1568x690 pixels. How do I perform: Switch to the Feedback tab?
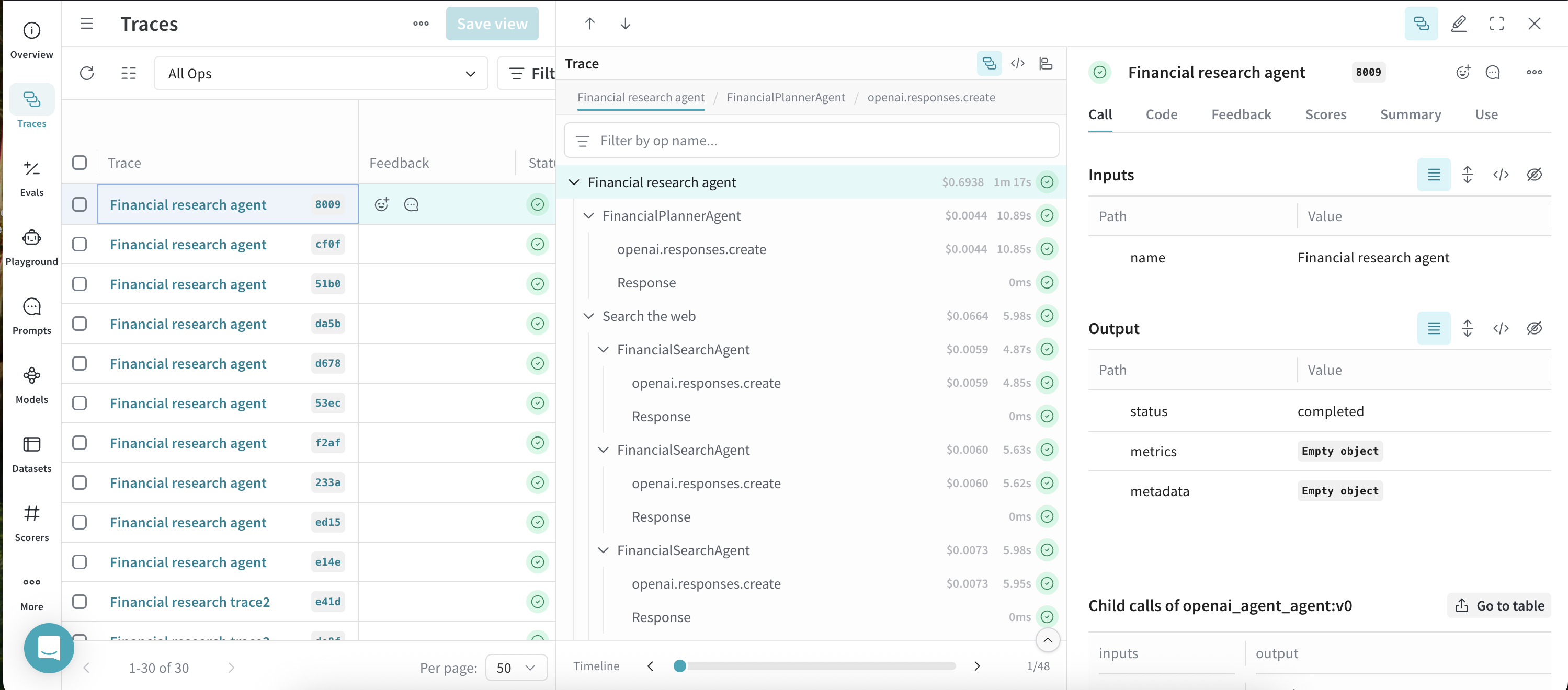(x=1241, y=114)
